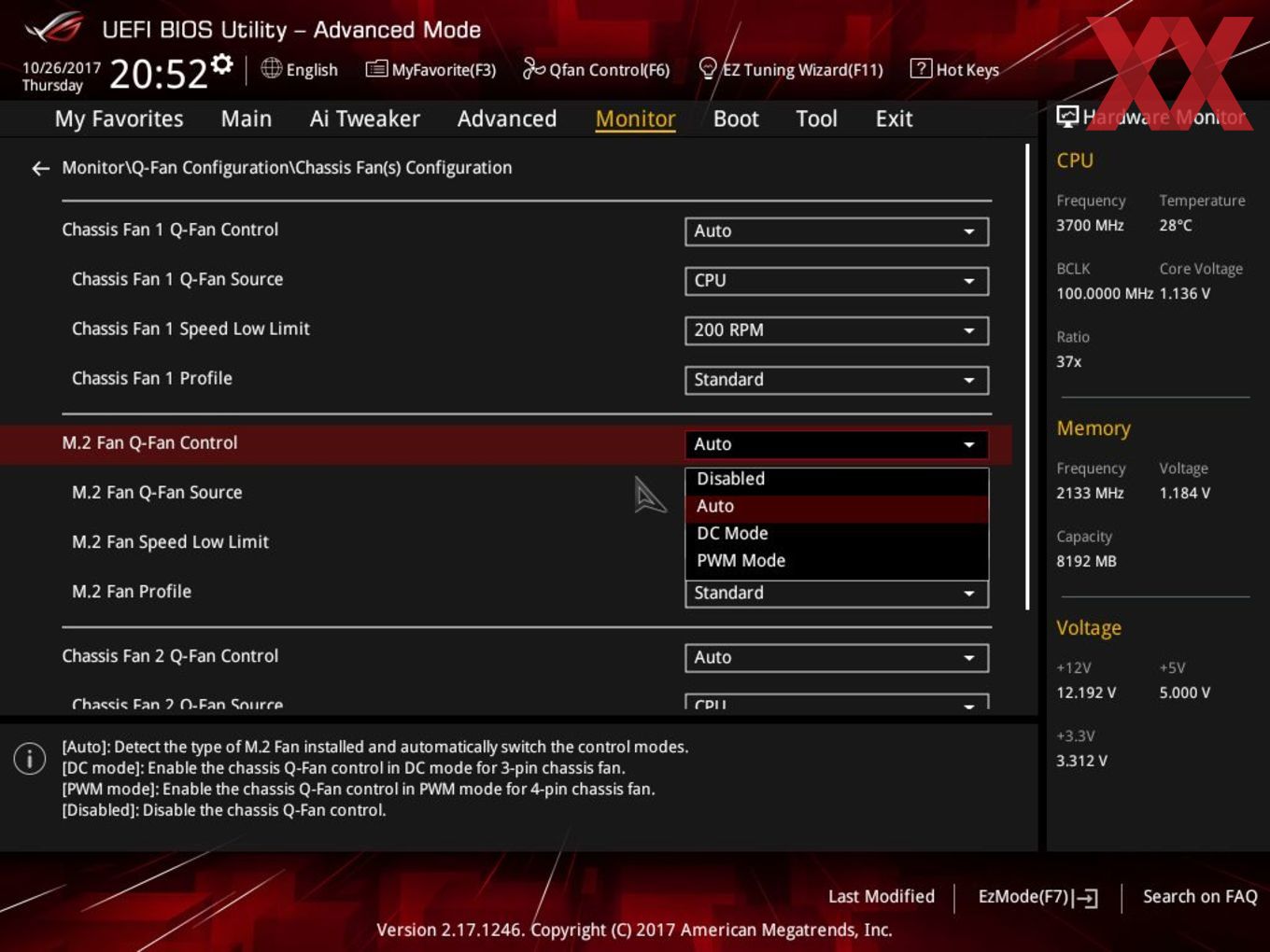Click the +12V 12.192 V reading
This screenshot has width=1270, height=952.
click(x=1086, y=693)
